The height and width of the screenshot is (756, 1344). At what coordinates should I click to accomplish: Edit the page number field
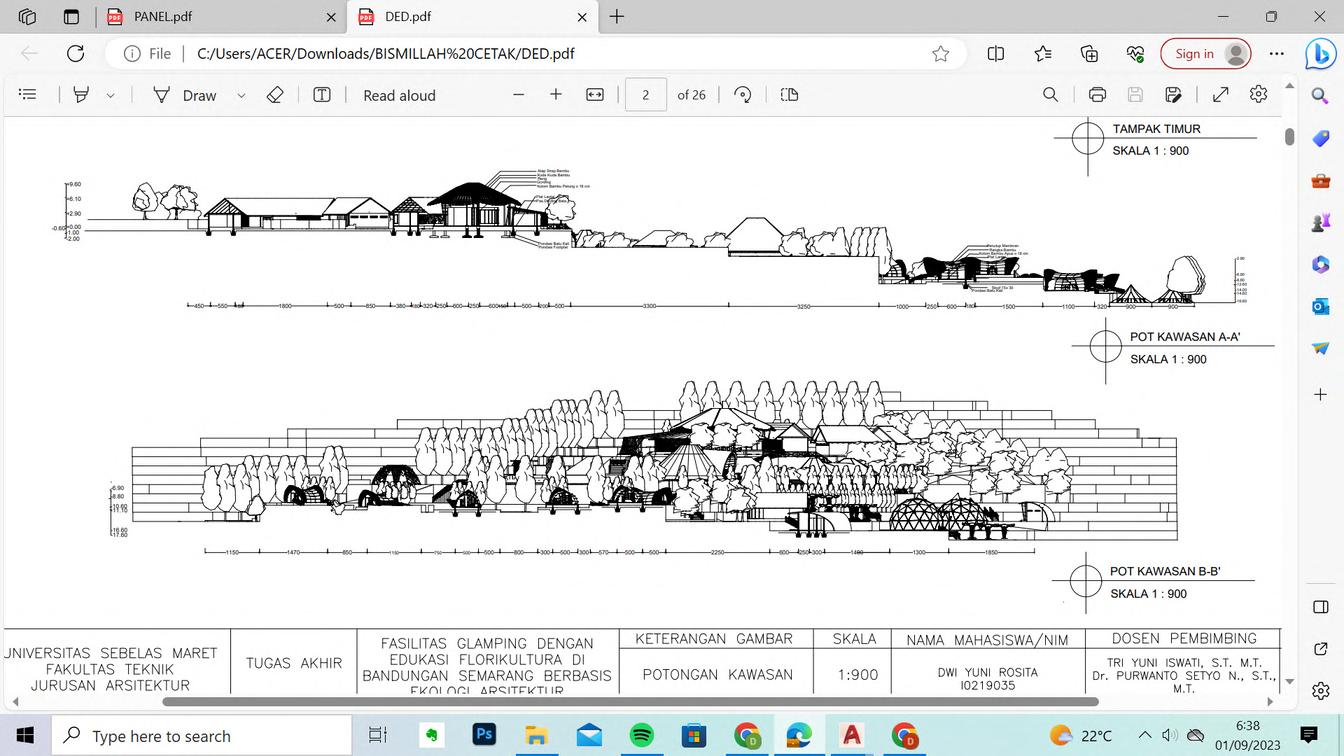pos(646,95)
